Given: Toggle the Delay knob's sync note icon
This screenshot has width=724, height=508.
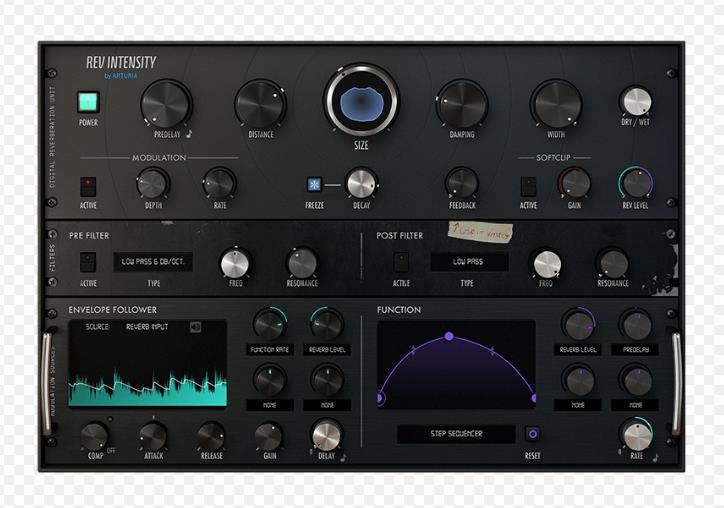Looking at the screenshot, I should tap(343, 457).
